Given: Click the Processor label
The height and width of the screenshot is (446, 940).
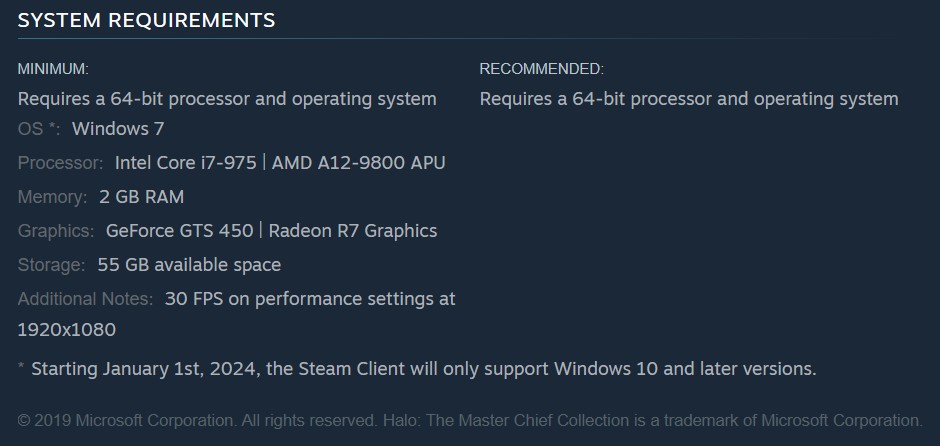Looking at the screenshot, I should 61,163.
